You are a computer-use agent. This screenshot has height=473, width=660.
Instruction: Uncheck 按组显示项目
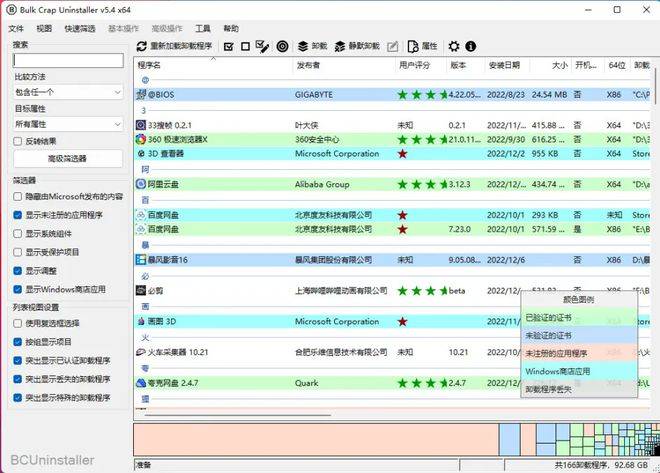pyautogui.click(x=17, y=342)
